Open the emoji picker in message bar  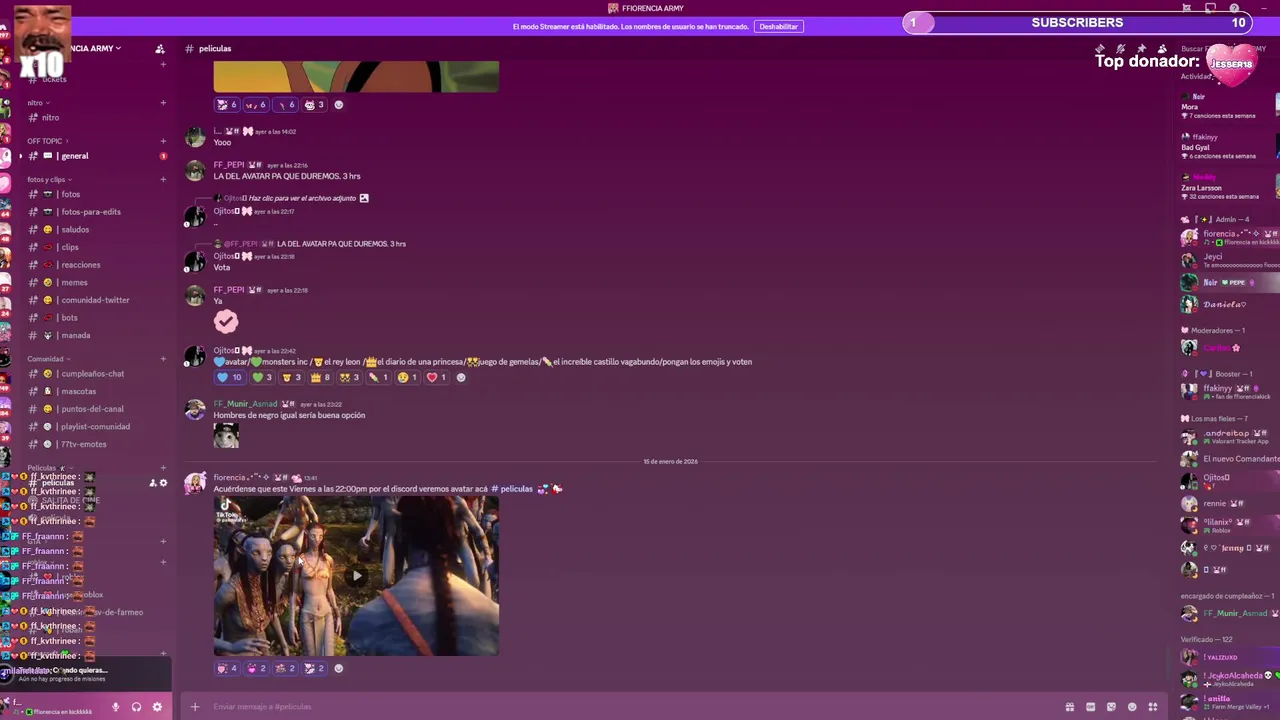point(1132,707)
